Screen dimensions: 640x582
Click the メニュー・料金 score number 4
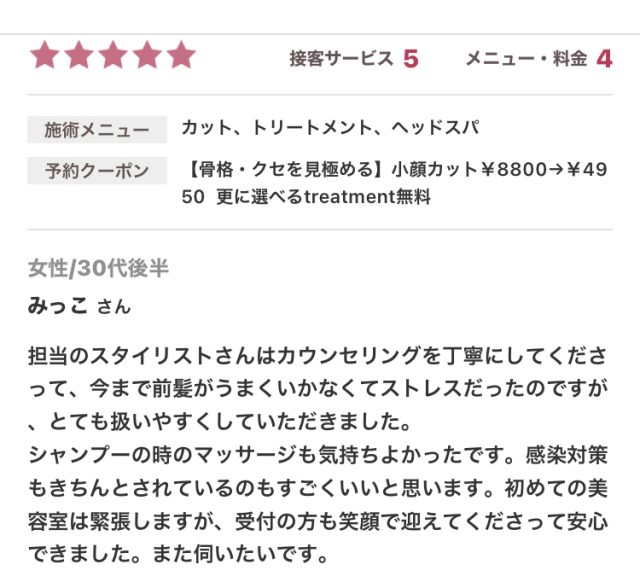[604, 58]
